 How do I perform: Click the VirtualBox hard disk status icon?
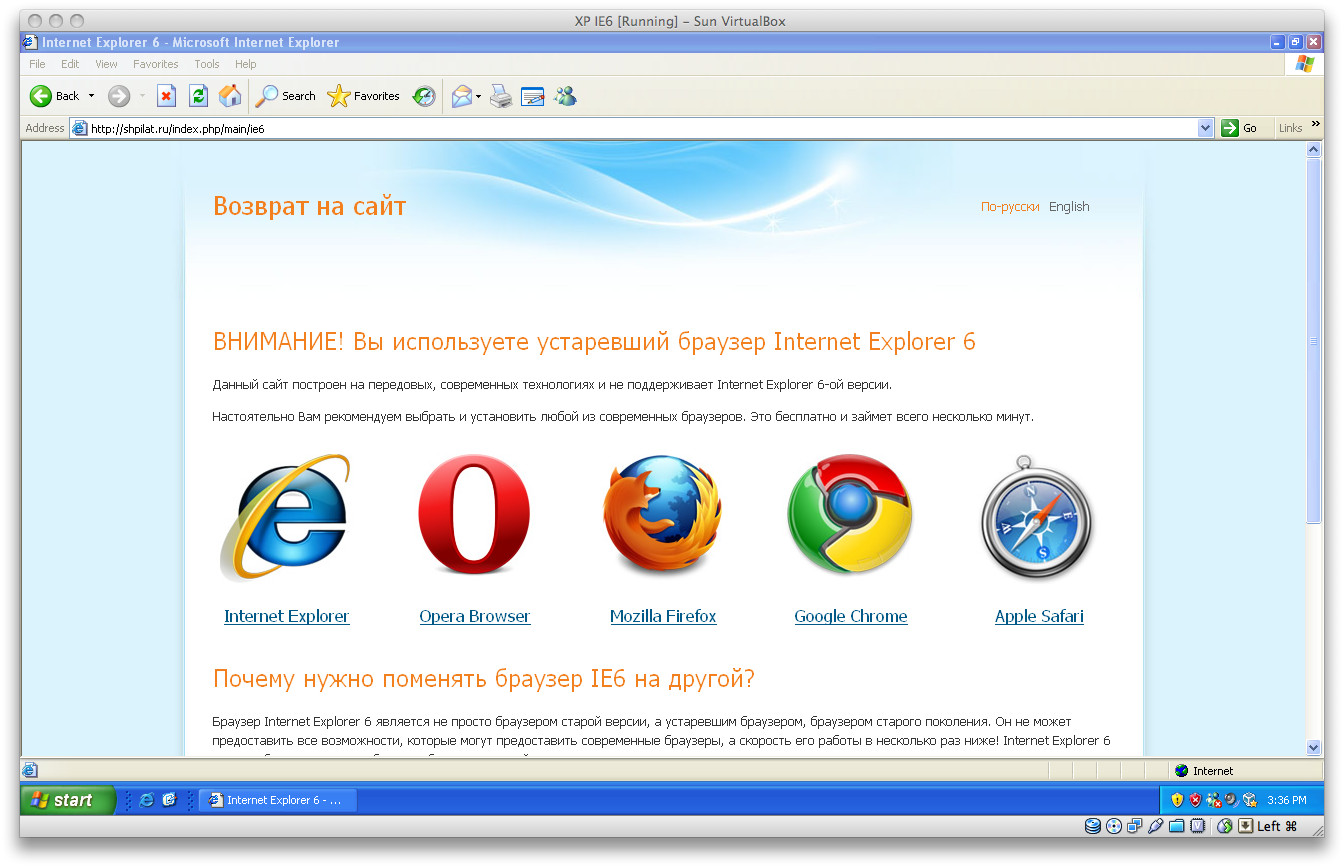click(x=1092, y=826)
